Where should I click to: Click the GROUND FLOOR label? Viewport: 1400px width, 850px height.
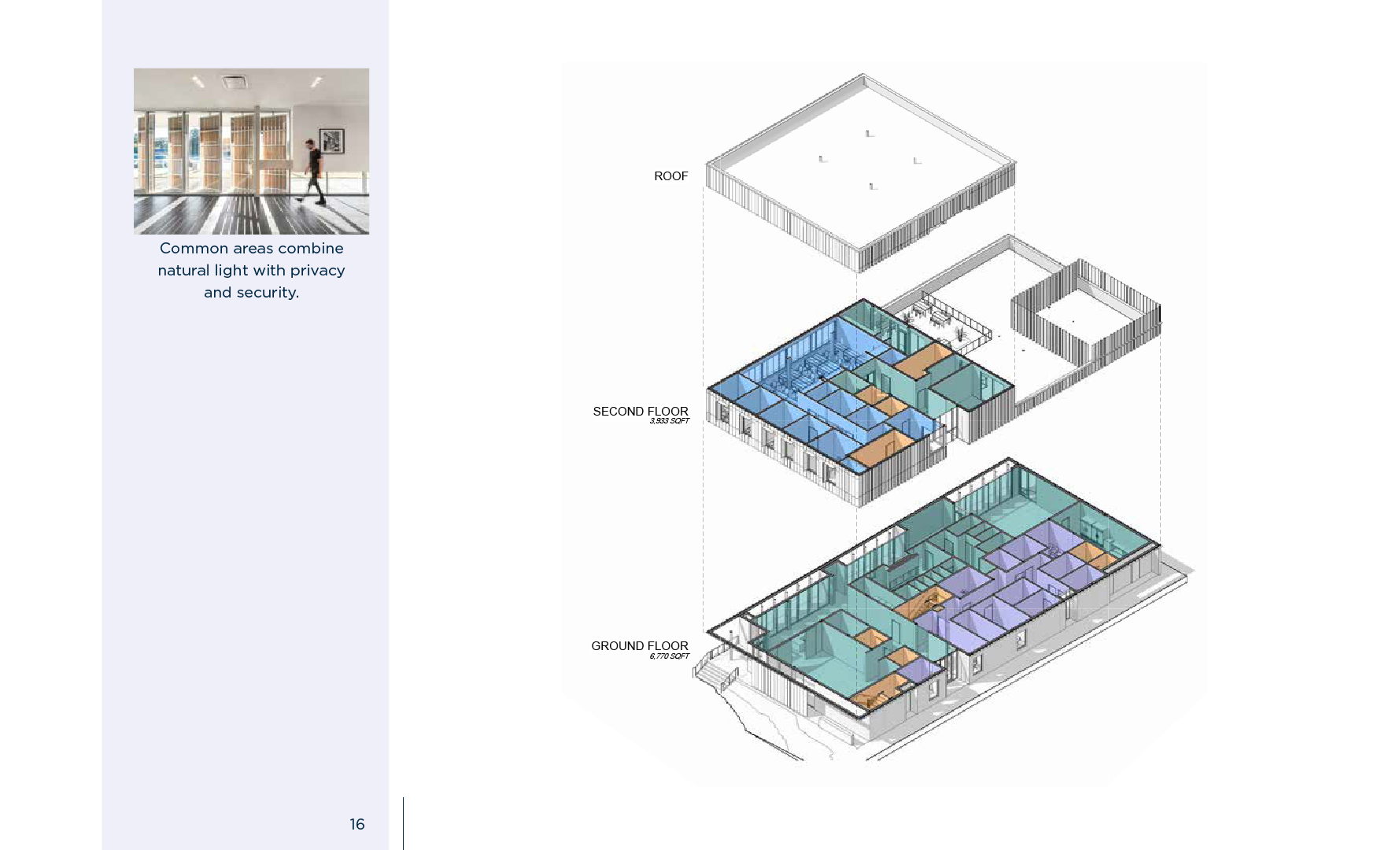tap(640, 646)
